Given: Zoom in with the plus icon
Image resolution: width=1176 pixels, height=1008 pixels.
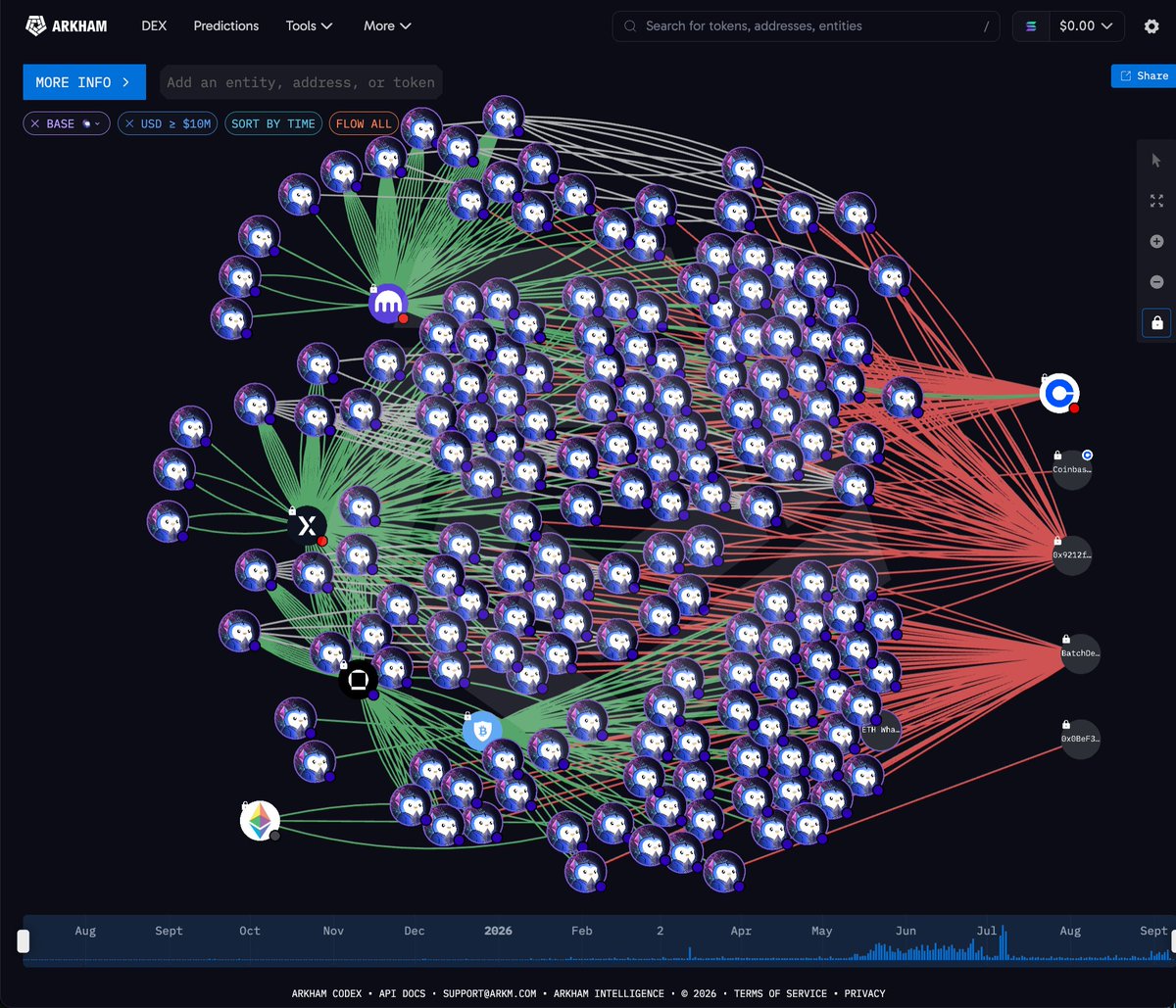Looking at the screenshot, I should 1156,241.
